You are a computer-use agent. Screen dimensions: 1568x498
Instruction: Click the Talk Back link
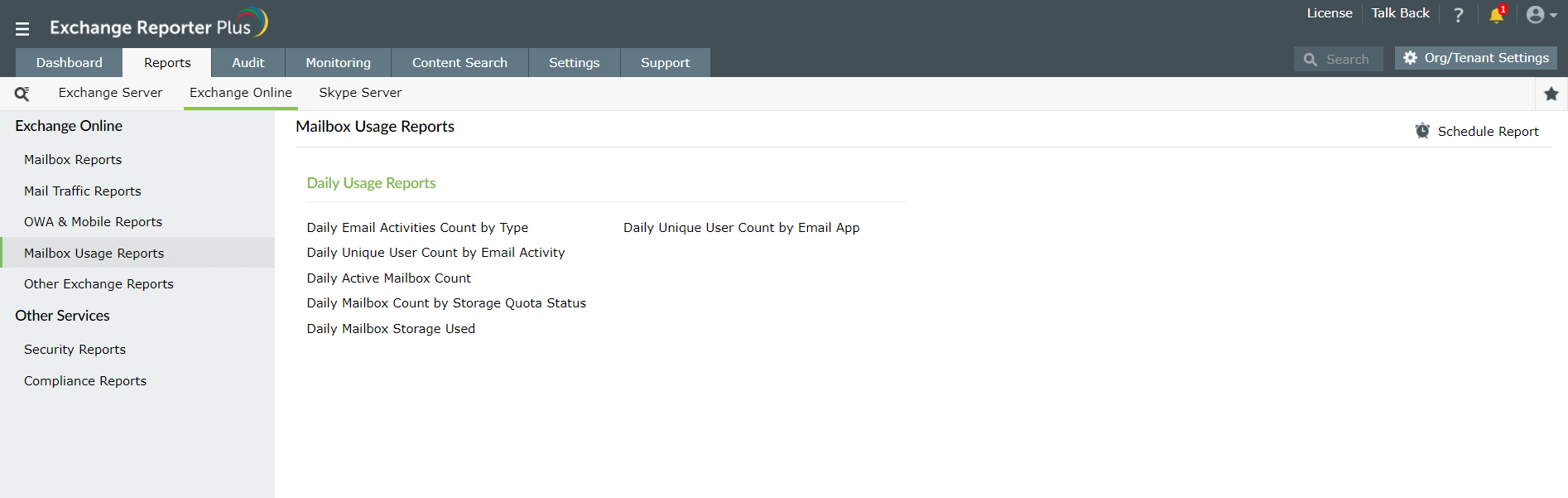coord(1401,13)
